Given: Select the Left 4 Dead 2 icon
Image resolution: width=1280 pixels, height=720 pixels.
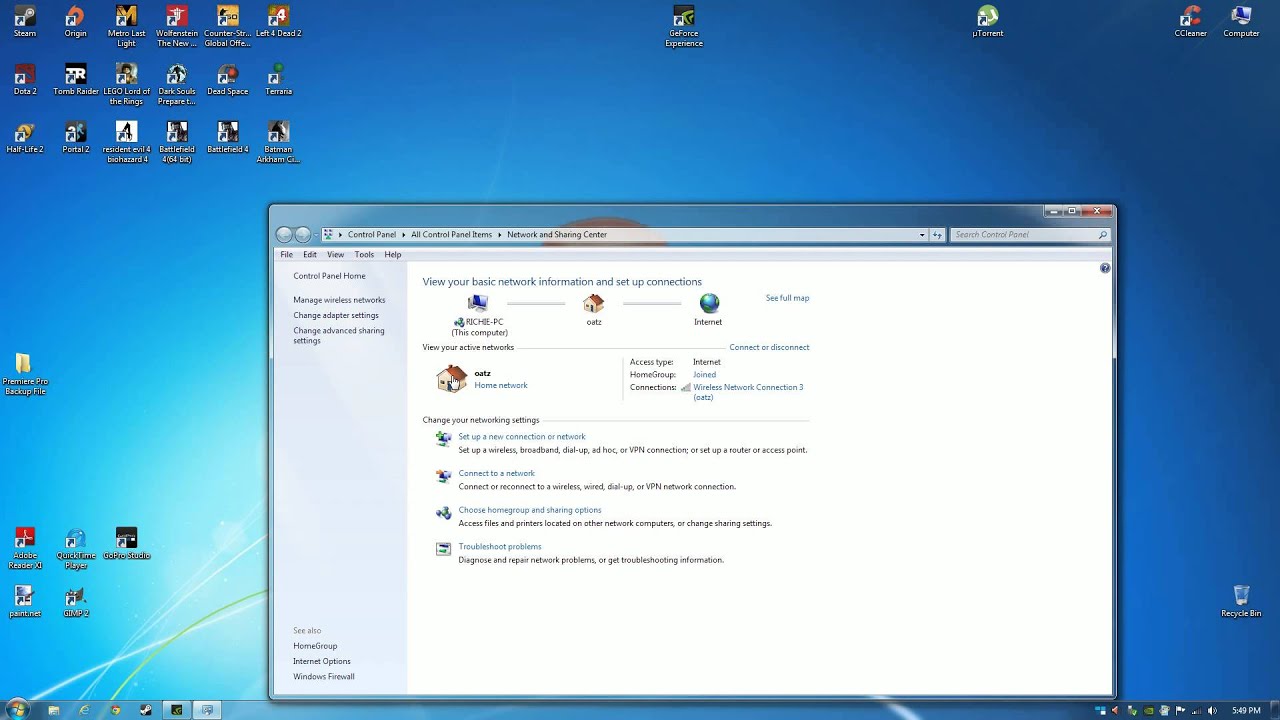Looking at the screenshot, I should pyautogui.click(x=279, y=22).
